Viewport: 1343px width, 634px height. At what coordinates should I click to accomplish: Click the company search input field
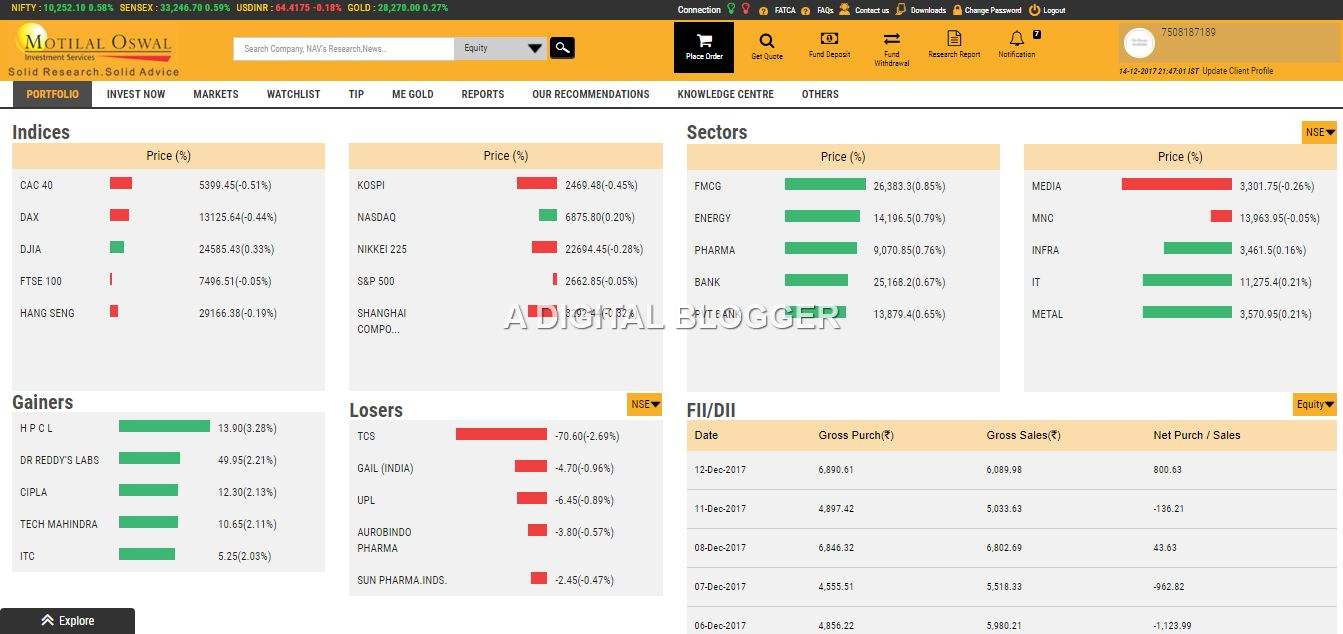click(x=344, y=48)
